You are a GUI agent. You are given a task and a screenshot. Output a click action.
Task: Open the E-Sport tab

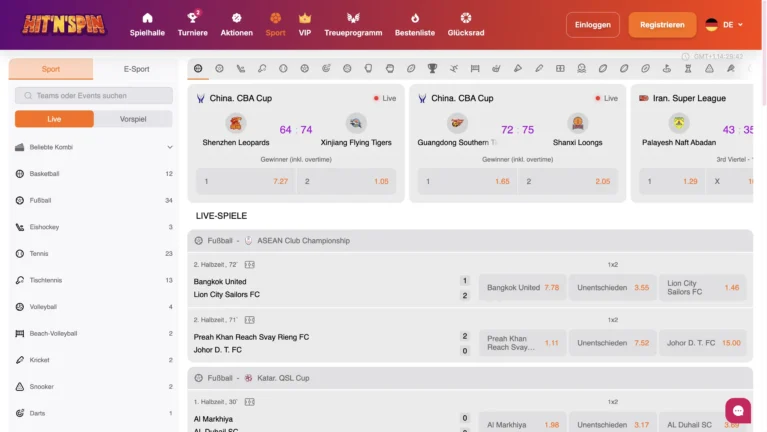coord(136,69)
